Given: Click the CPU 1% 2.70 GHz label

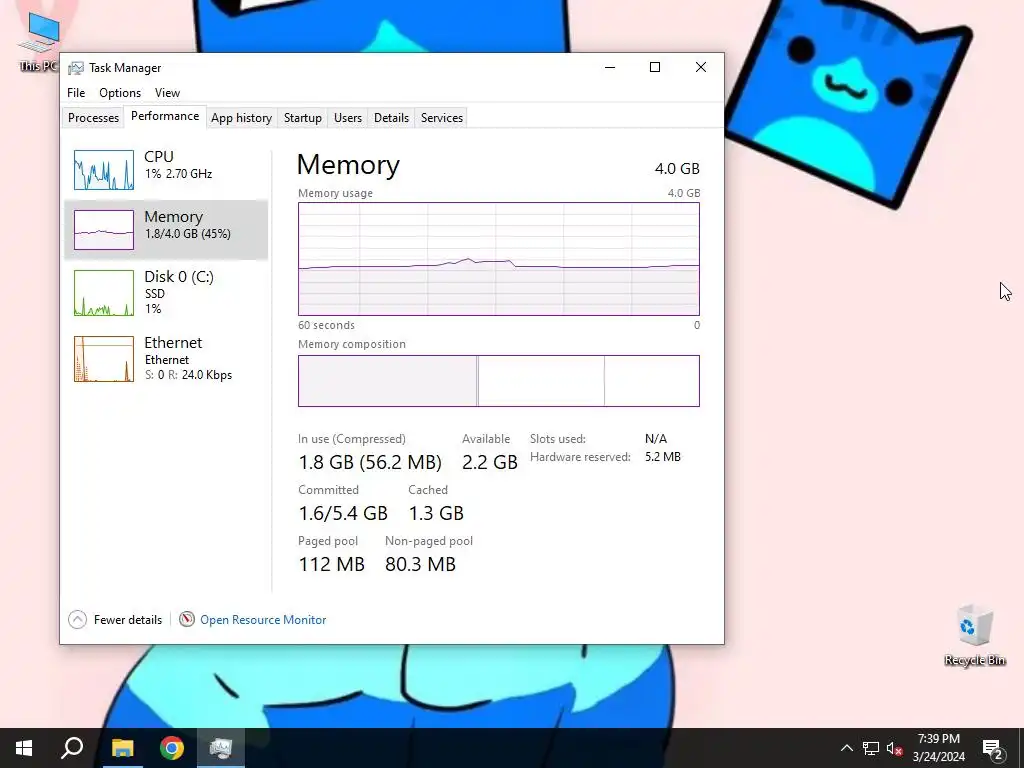Looking at the screenshot, I should tap(178, 174).
